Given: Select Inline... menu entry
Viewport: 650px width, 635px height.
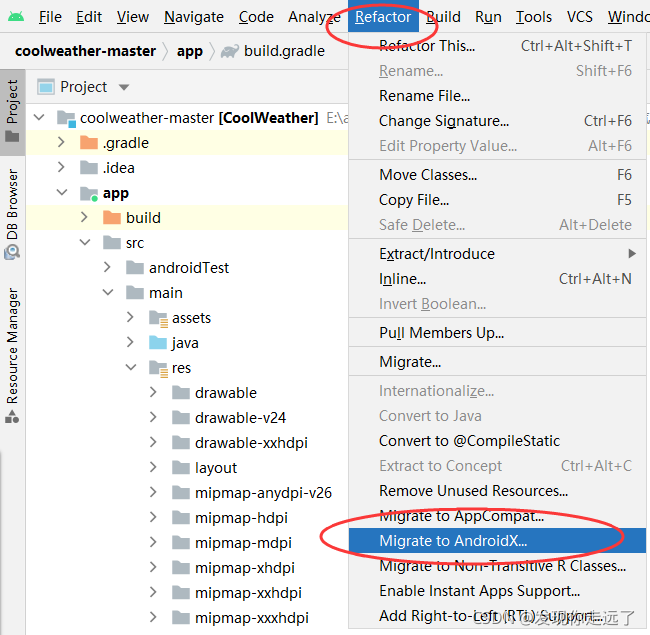Looking at the screenshot, I should pos(497,279).
